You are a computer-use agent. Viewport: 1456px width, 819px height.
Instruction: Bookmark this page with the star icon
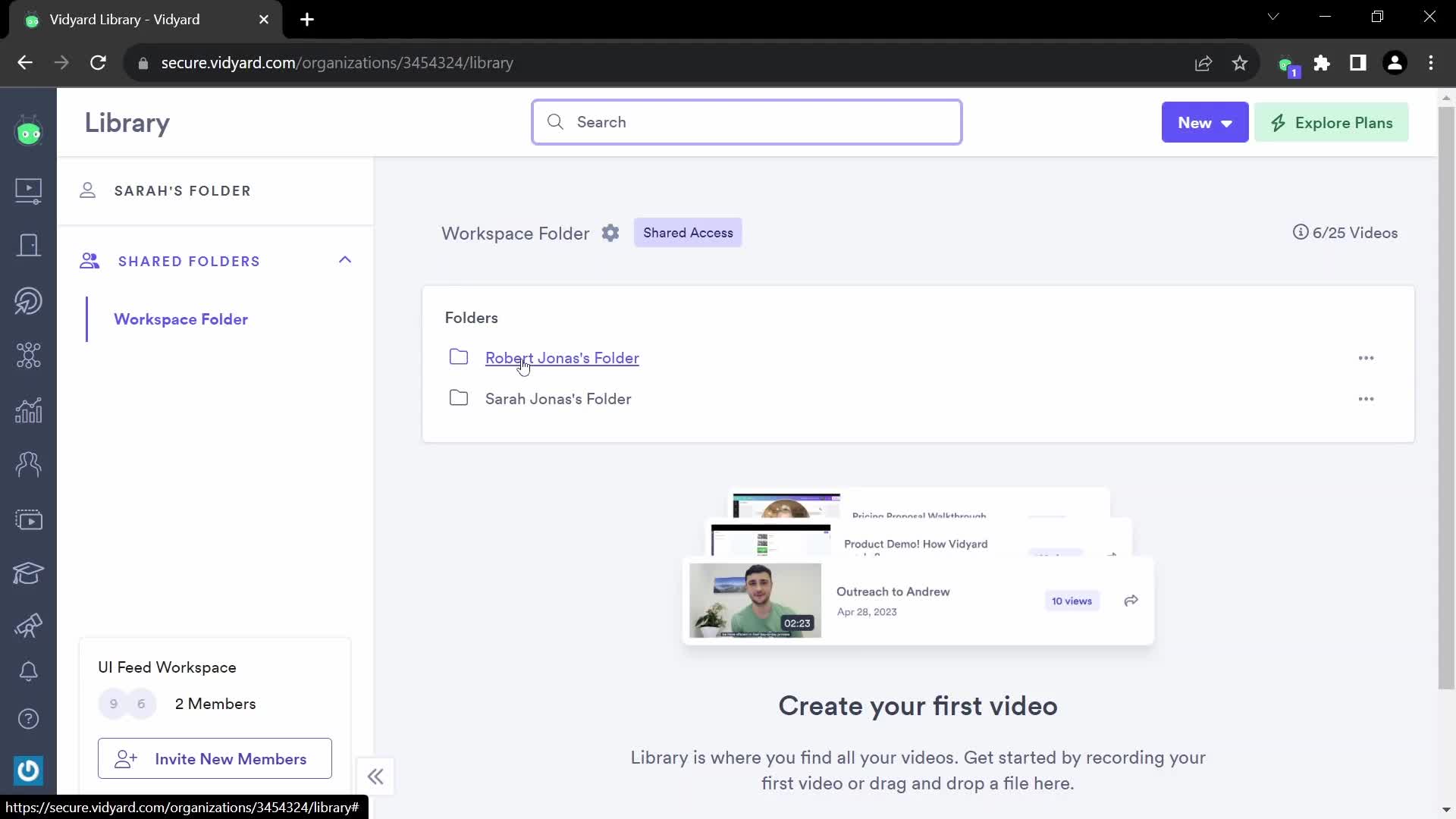1240,63
